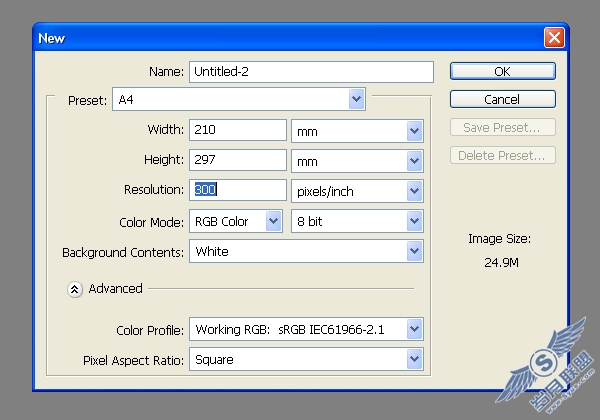Collapse the Advanced section chevron
The width and height of the screenshot is (600, 420).
click(x=75, y=289)
